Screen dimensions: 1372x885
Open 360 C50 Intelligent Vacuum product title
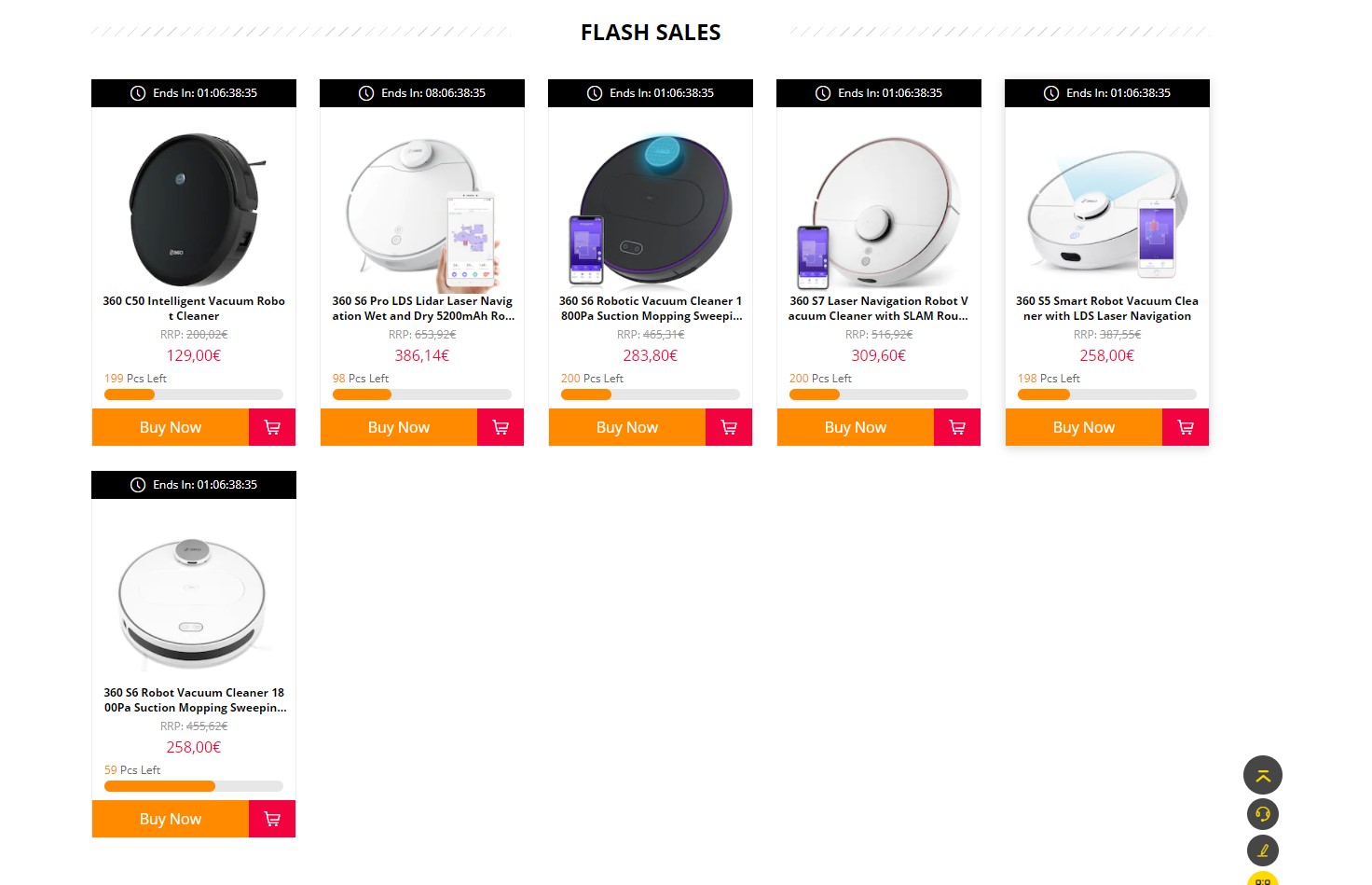coord(194,309)
